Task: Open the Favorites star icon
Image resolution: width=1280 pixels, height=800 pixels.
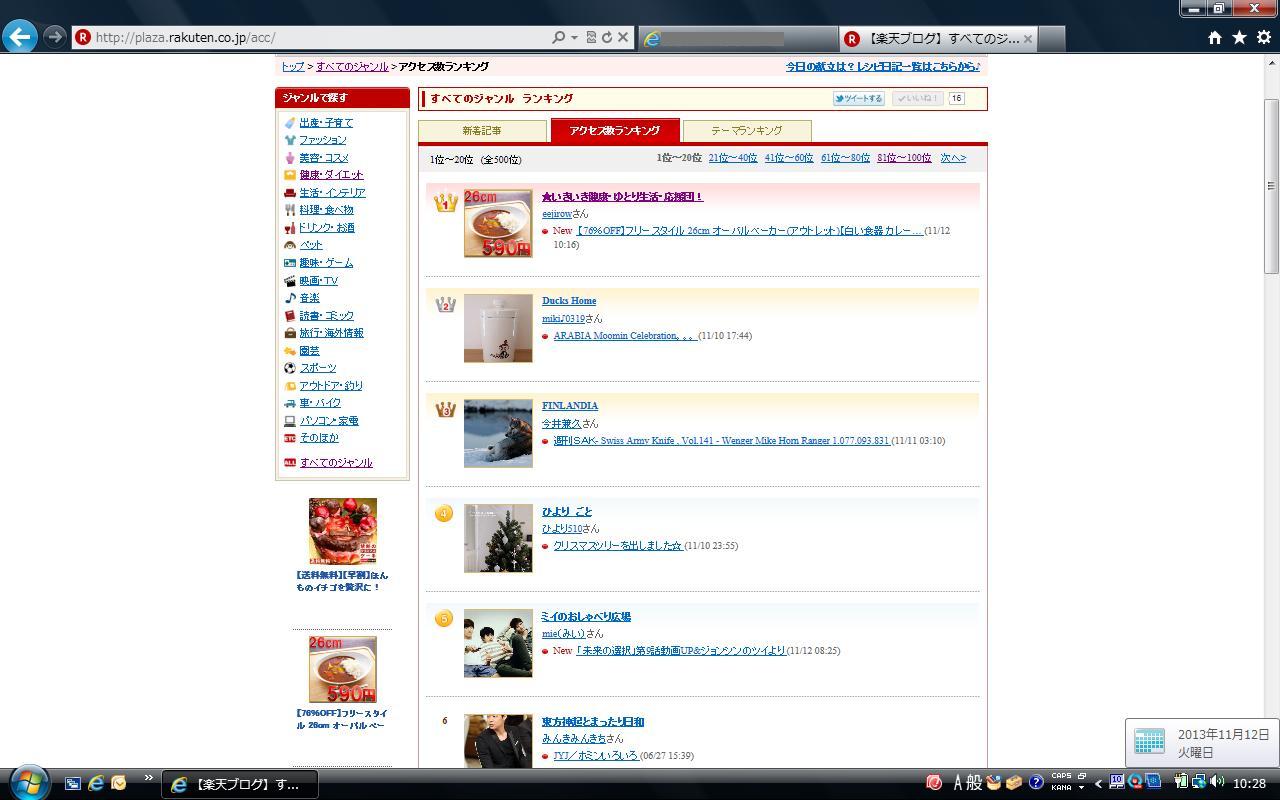Action: [1239, 37]
